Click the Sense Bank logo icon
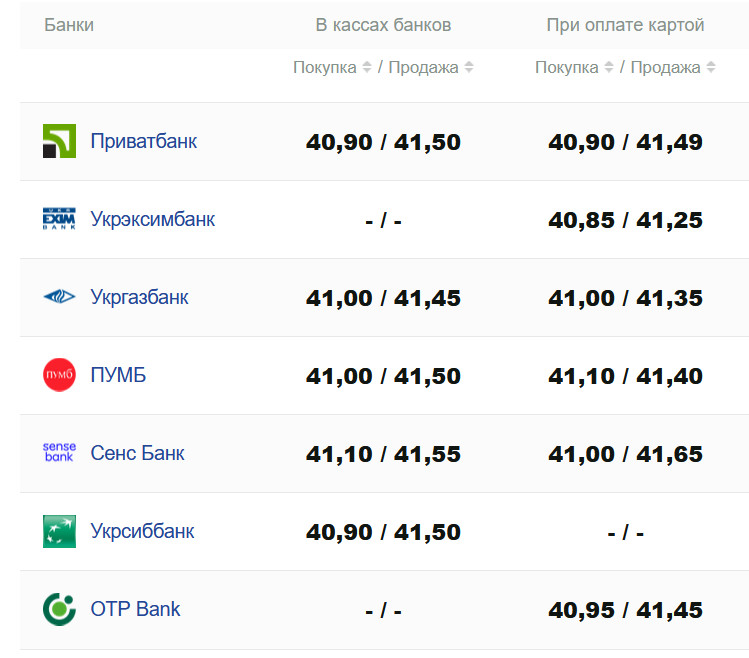 [x=59, y=453]
